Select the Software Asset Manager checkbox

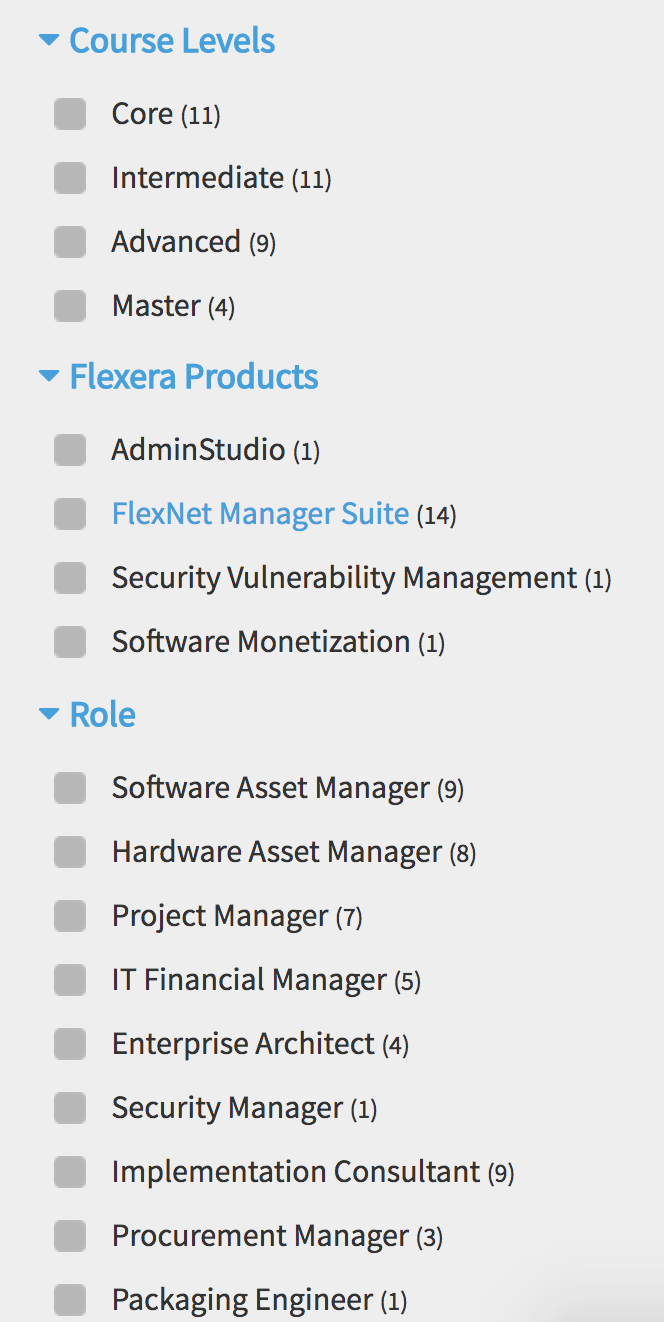pos(70,788)
